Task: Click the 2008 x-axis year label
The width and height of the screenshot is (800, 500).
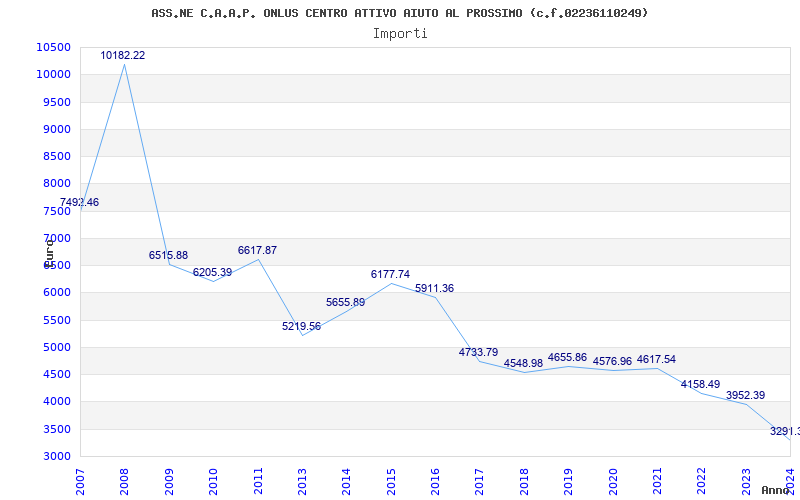Action: (125, 481)
